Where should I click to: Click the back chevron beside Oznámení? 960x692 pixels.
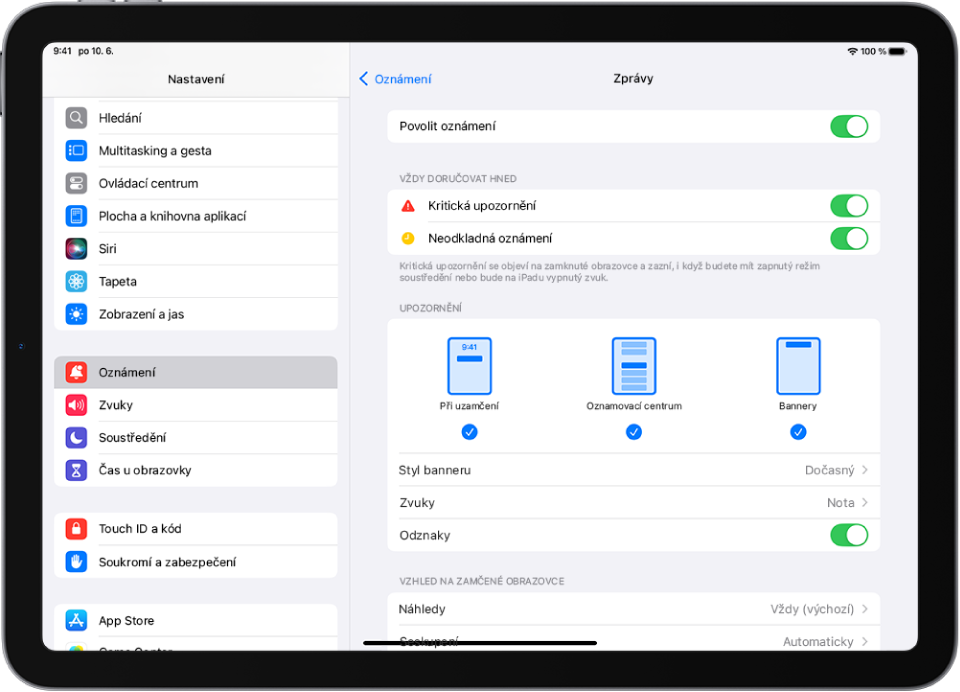pyautogui.click(x=364, y=78)
